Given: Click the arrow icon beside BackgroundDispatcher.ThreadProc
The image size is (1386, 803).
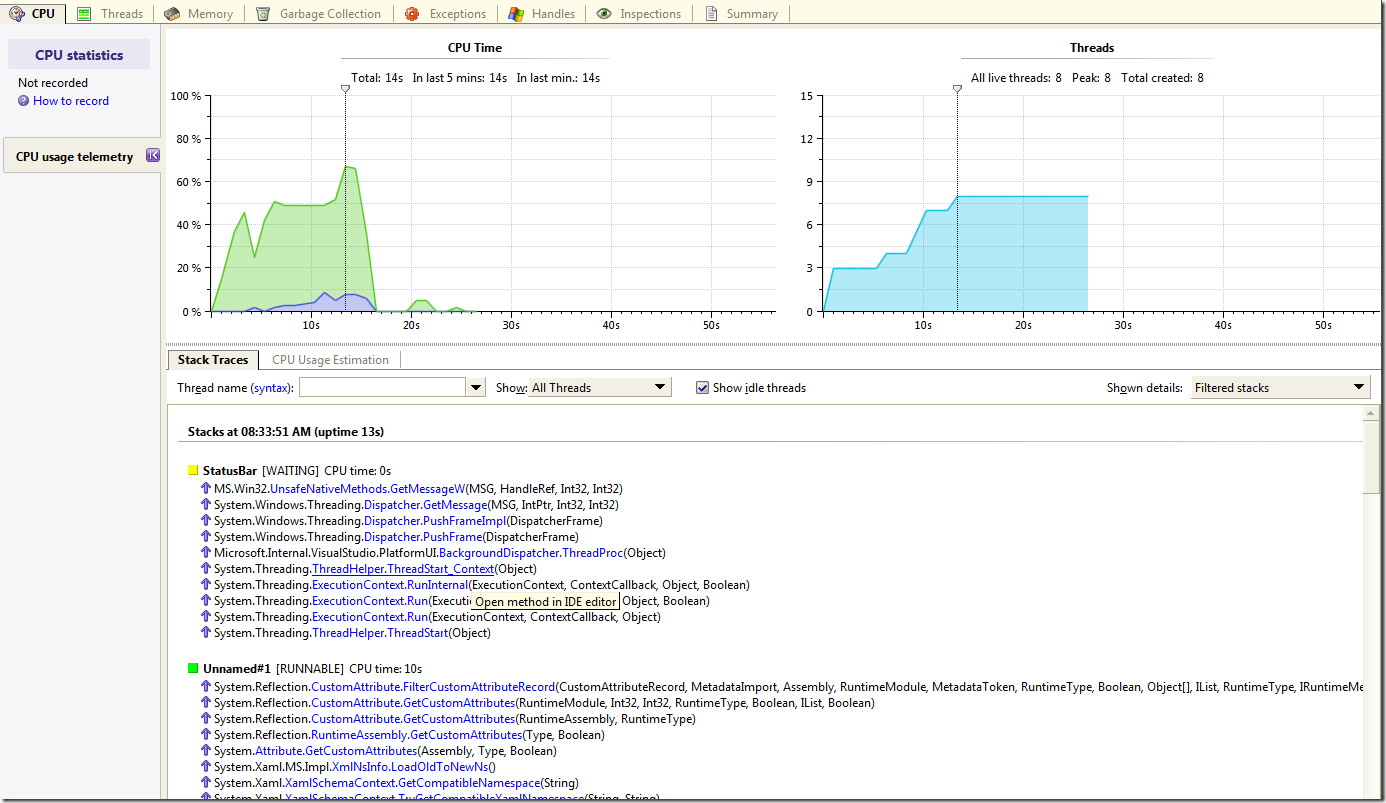Looking at the screenshot, I should point(206,553).
